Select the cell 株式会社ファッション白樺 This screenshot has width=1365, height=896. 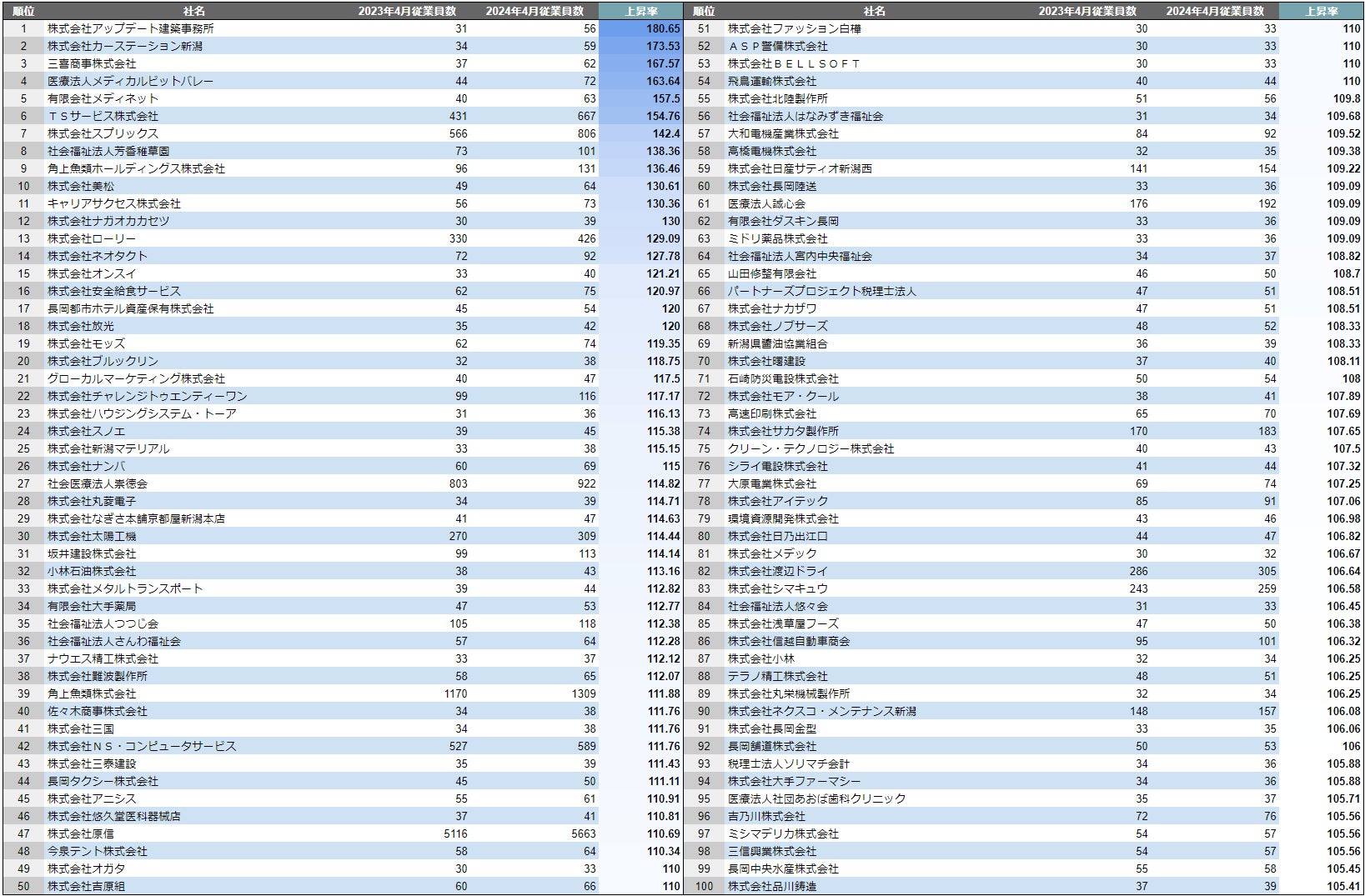[x=794, y=28]
